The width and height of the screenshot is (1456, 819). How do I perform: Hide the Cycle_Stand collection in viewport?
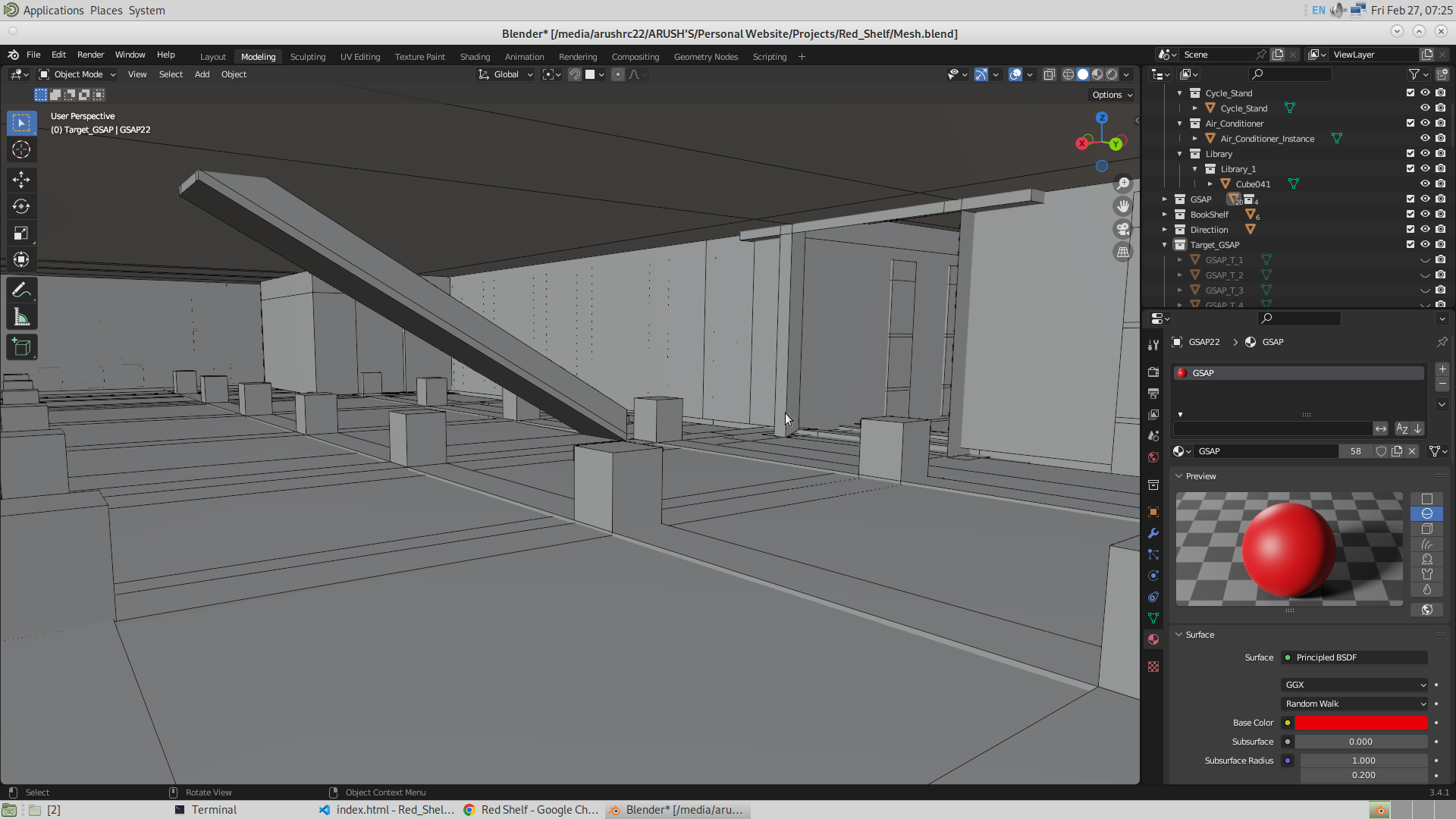[x=1426, y=93]
